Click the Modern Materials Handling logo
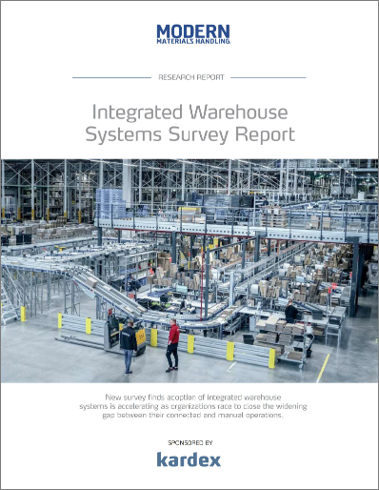 [193, 34]
